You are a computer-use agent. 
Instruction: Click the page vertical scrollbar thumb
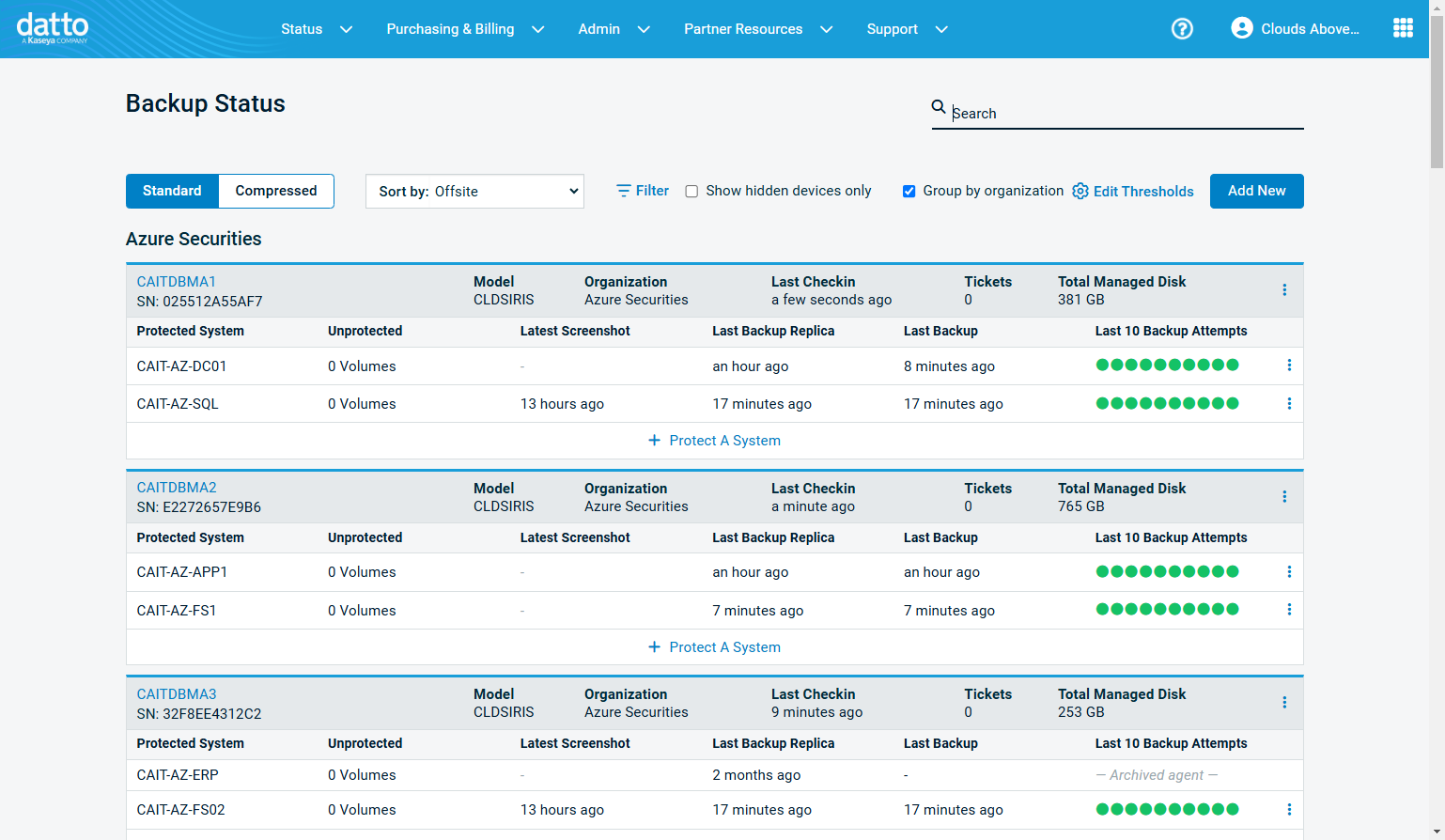pyautogui.click(x=1437, y=94)
